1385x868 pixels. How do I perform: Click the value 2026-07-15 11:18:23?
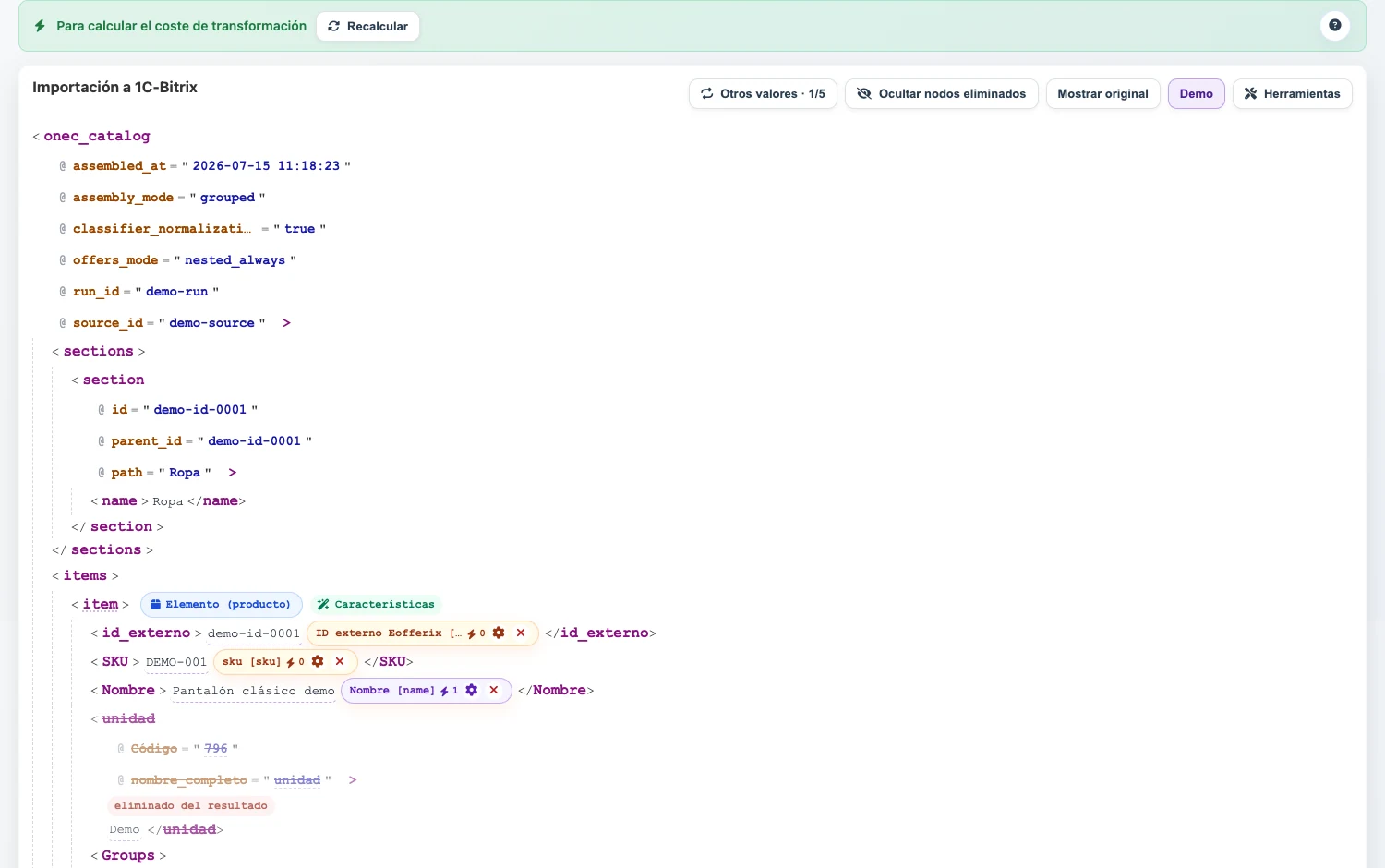pyautogui.click(x=266, y=166)
